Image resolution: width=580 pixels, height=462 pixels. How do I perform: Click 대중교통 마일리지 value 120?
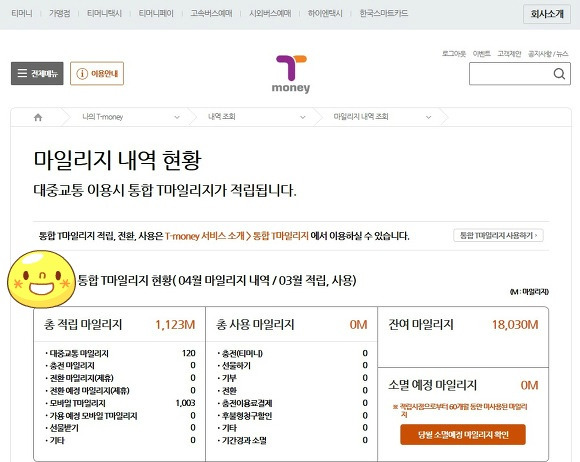click(x=189, y=354)
